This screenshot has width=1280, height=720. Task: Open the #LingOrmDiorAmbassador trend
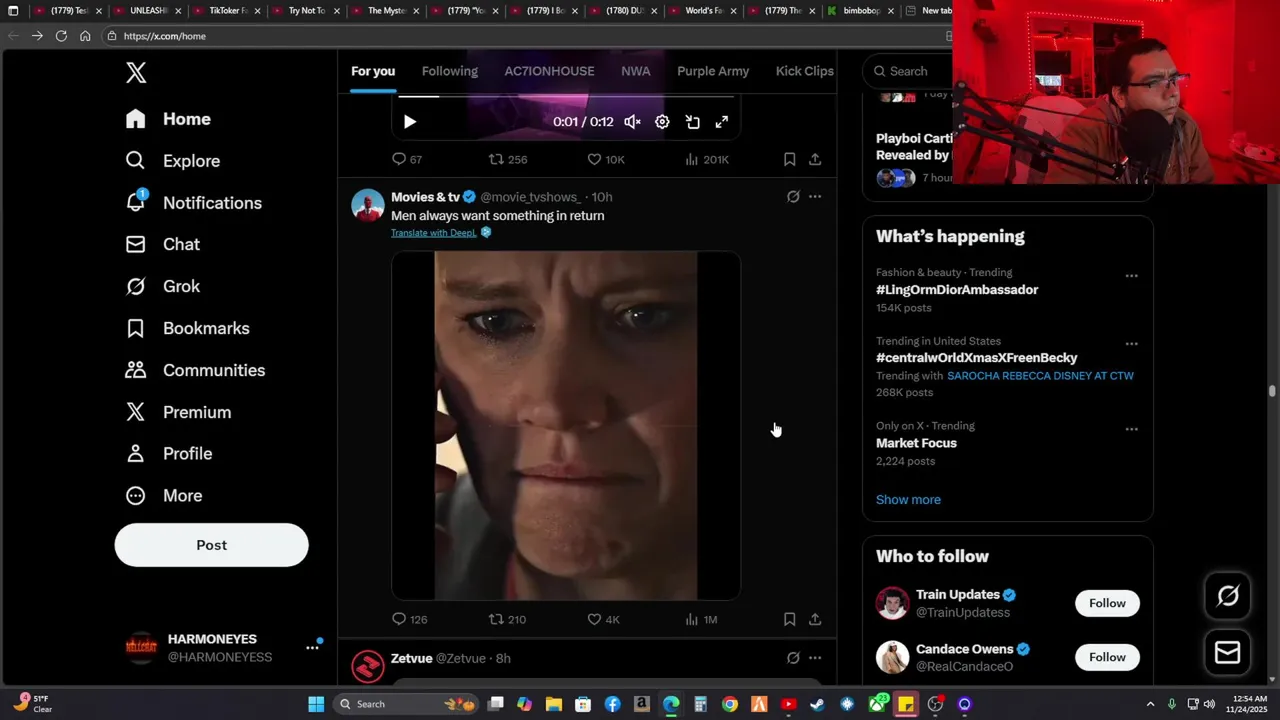pos(957,290)
